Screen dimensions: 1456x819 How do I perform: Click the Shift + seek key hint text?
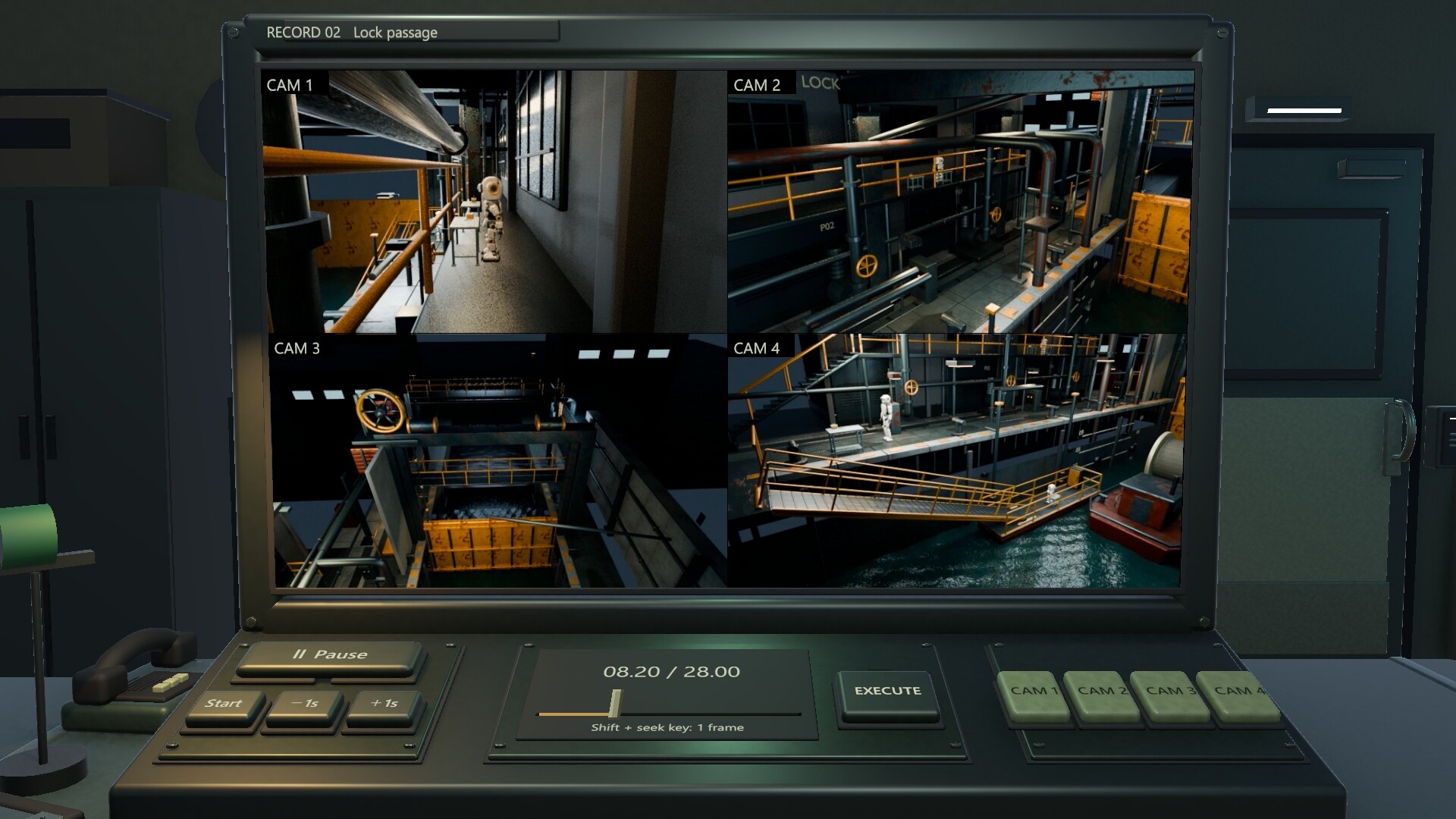[667, 727]
